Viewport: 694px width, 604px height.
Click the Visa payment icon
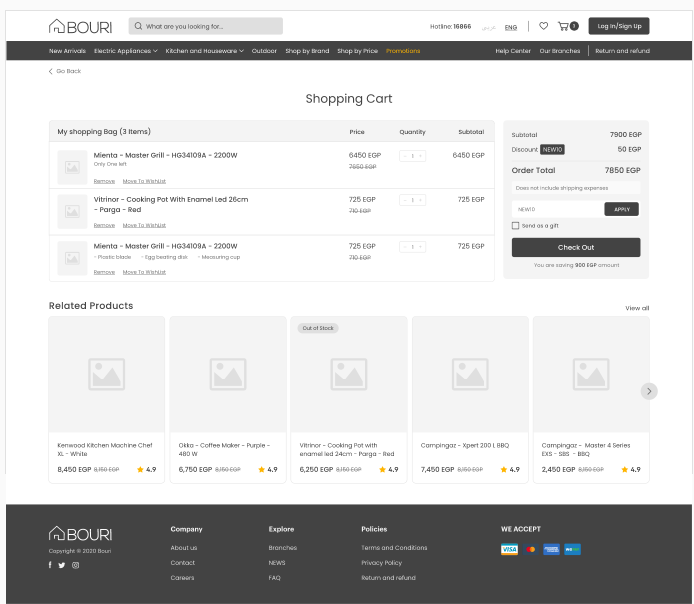coord(509,549)
